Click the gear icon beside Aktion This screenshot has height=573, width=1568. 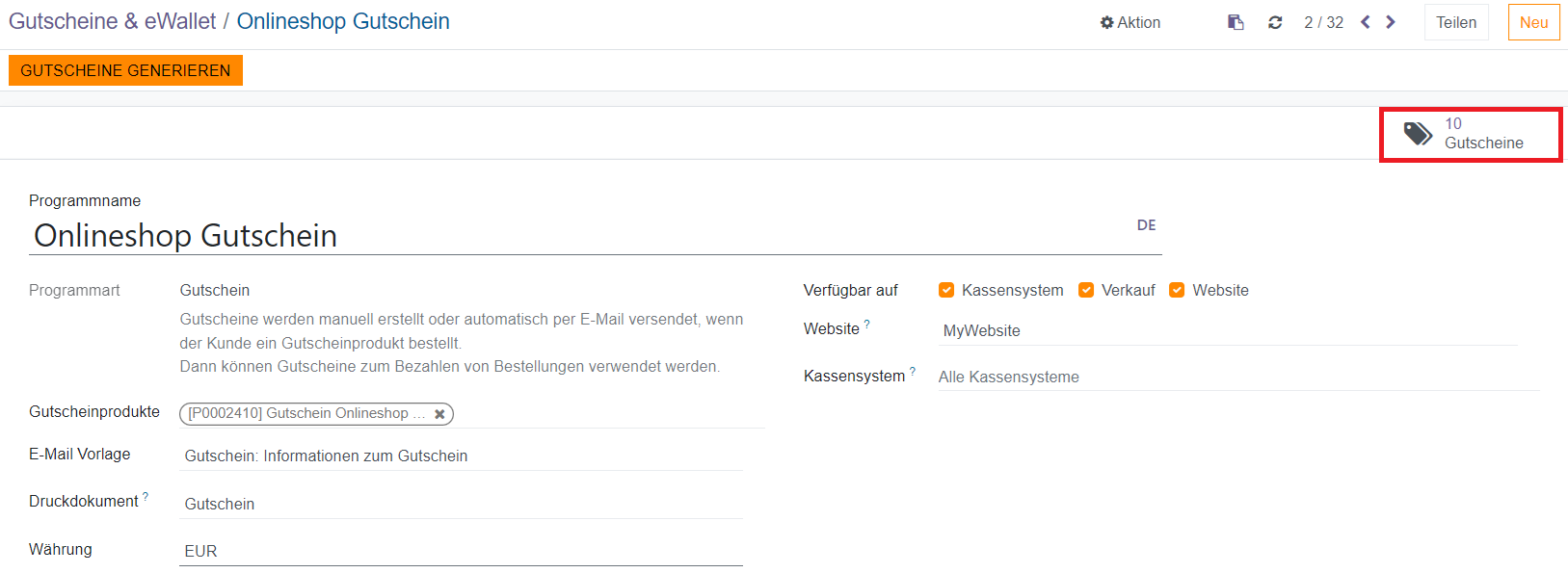pyautogui.click(x=1106, y=22)
